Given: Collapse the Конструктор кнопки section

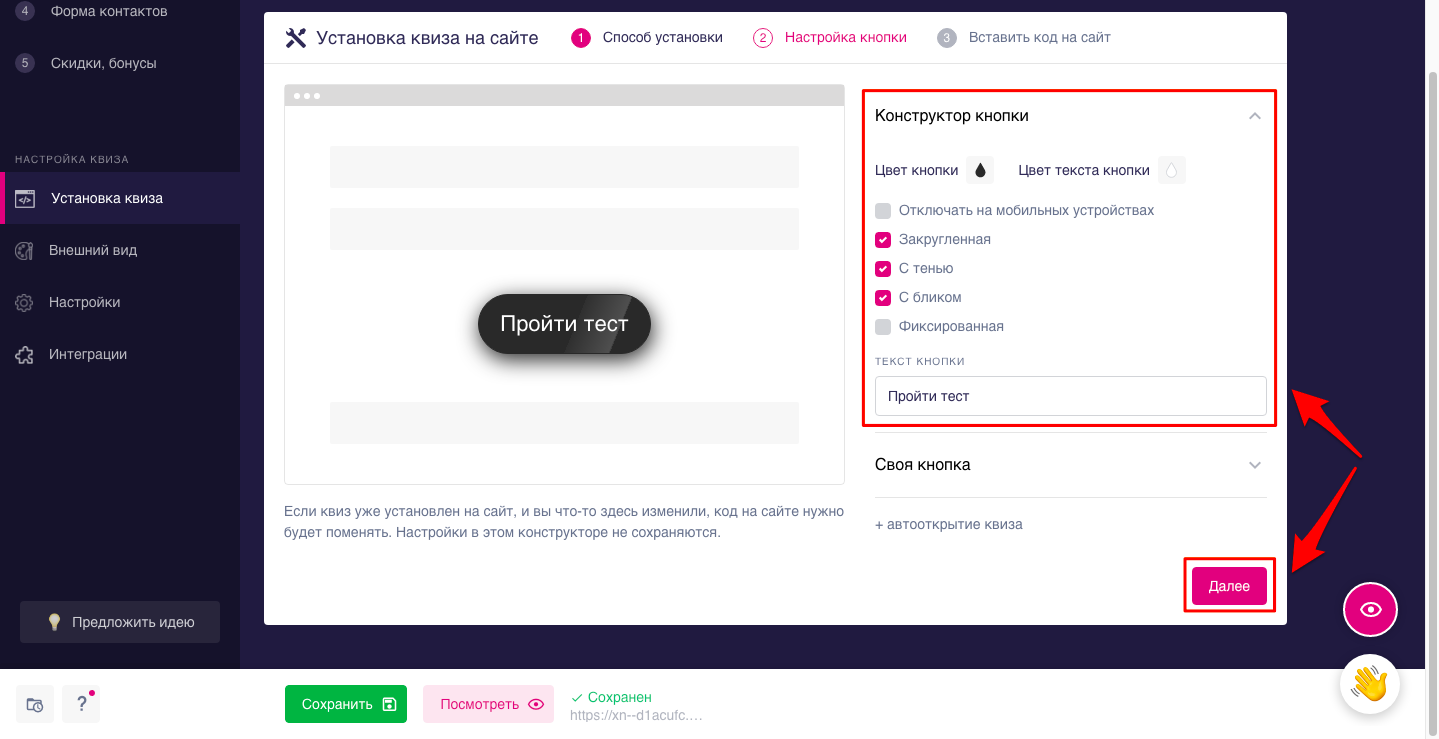Looking at the screenshot, I should [1255, 116].
